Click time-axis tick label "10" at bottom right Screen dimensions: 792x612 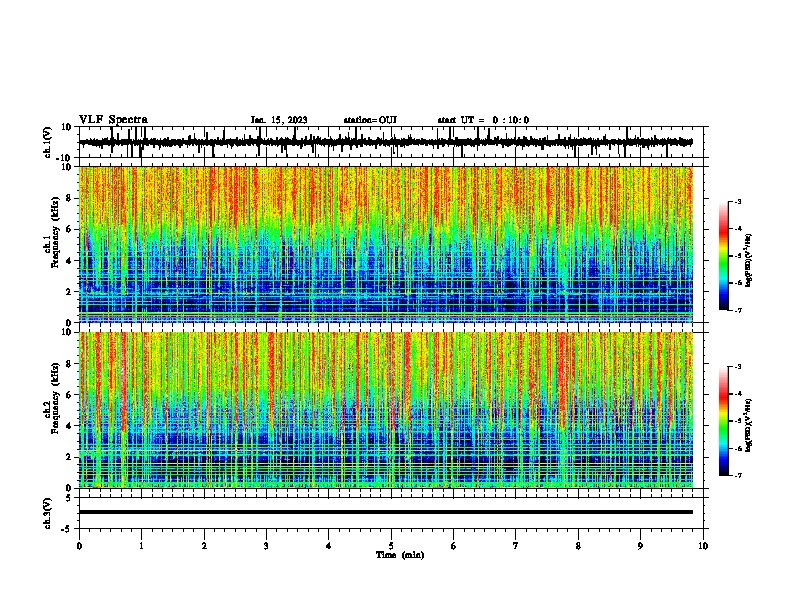(x=703, y=546)
